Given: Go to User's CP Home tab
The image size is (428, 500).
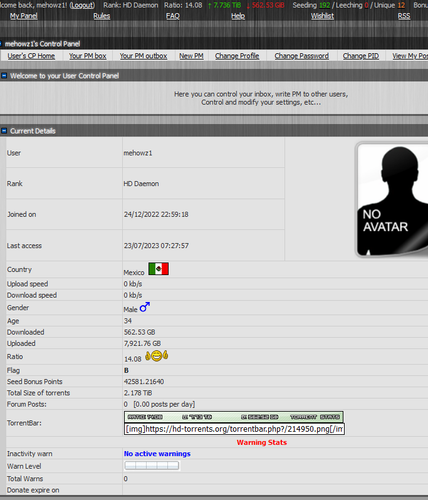Looking at the screenshot, I should point(31,56).
